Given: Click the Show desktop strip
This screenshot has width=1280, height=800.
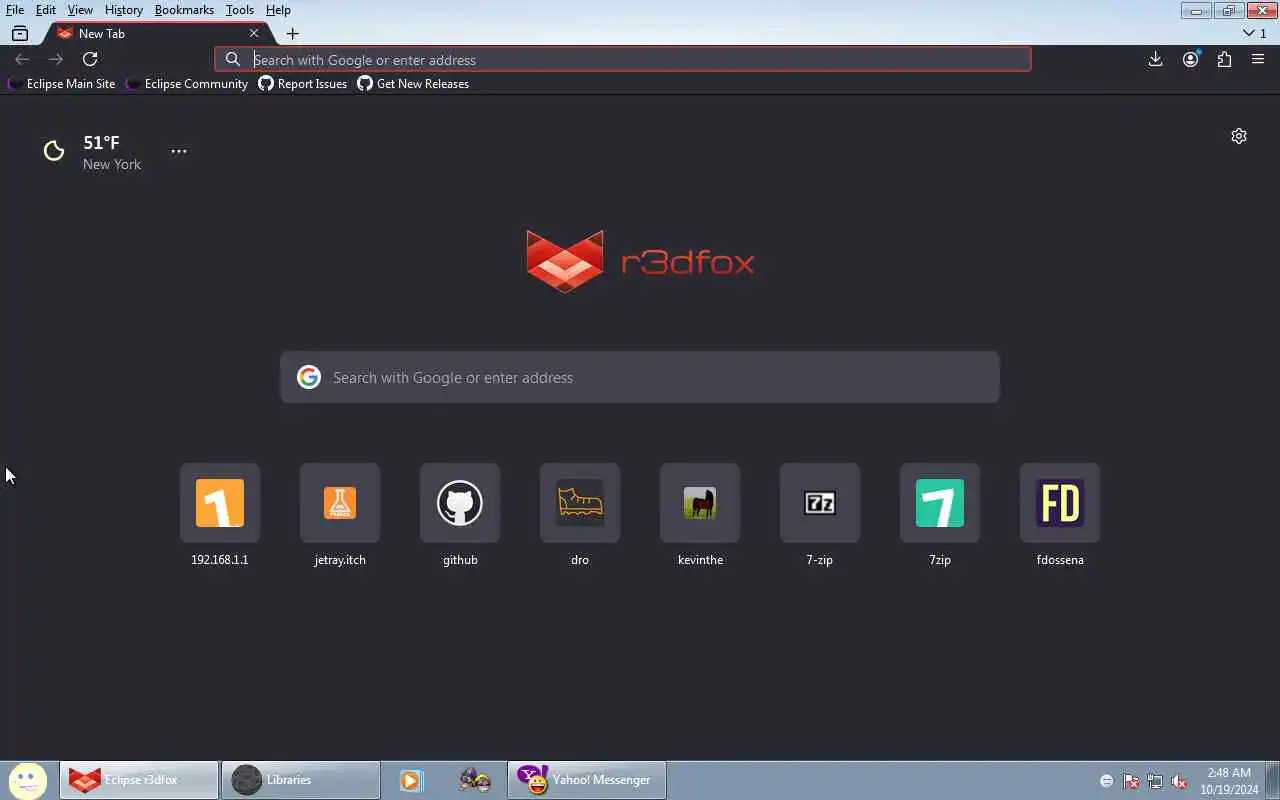Looking at the screenshot, I should pyautogui.click(x=1273, y=780).
